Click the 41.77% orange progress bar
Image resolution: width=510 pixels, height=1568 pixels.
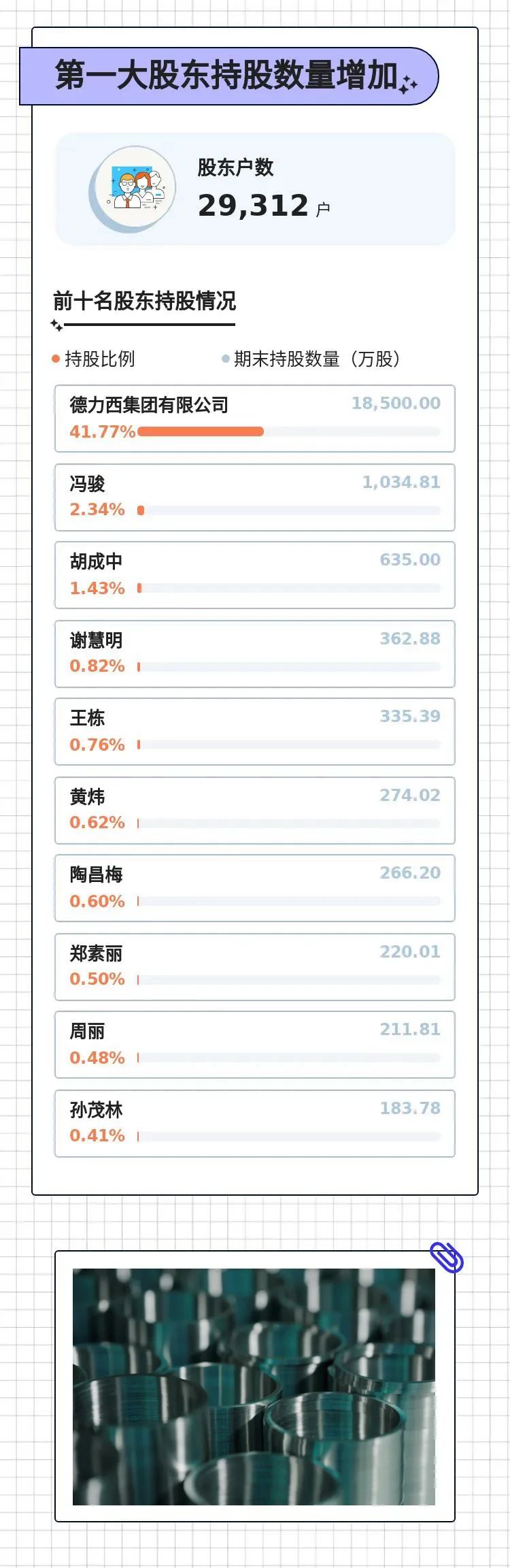pos(201,431)
